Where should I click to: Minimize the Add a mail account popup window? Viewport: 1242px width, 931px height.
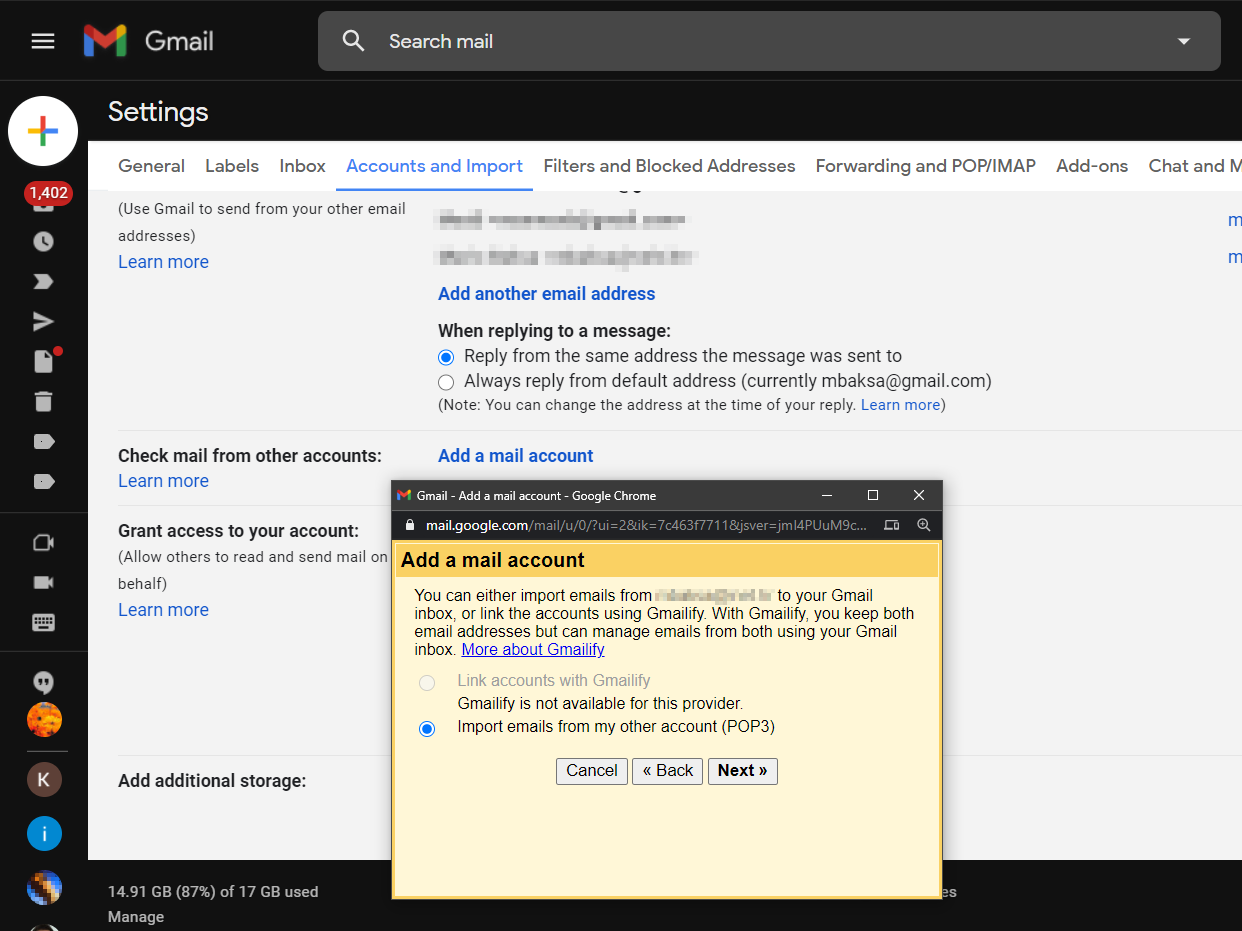(x=827, y=495)
